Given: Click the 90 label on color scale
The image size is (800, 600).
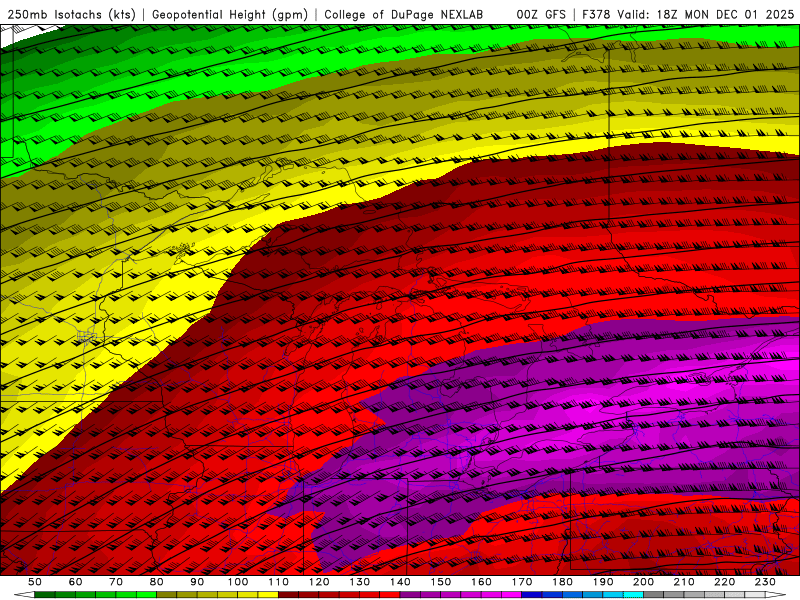Looking at the screenshot, I should 197,582.
